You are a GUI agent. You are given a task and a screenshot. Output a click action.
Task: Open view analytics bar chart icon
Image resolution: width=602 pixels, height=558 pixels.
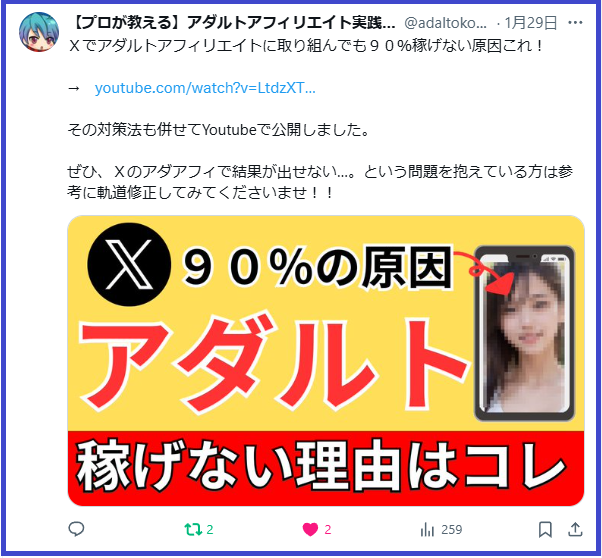coord(427,530)
